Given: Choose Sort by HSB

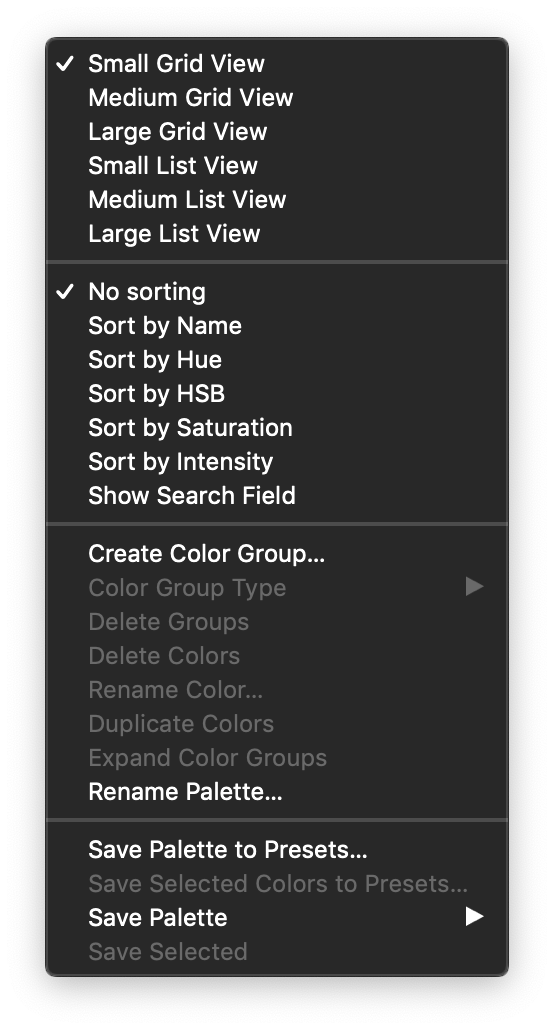Looking at the screenshot, I should pos(277,393).
